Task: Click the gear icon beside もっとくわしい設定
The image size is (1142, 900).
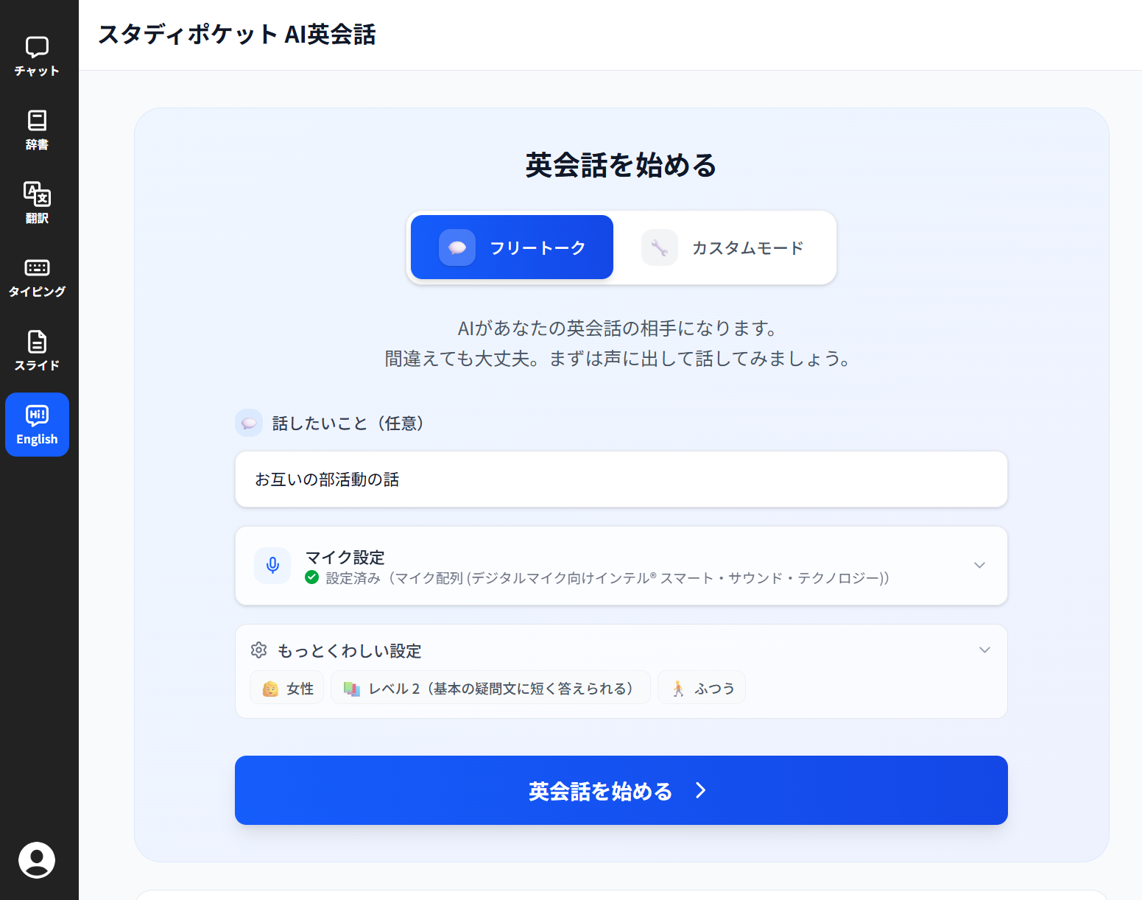Action: click(x=259, y=650)
